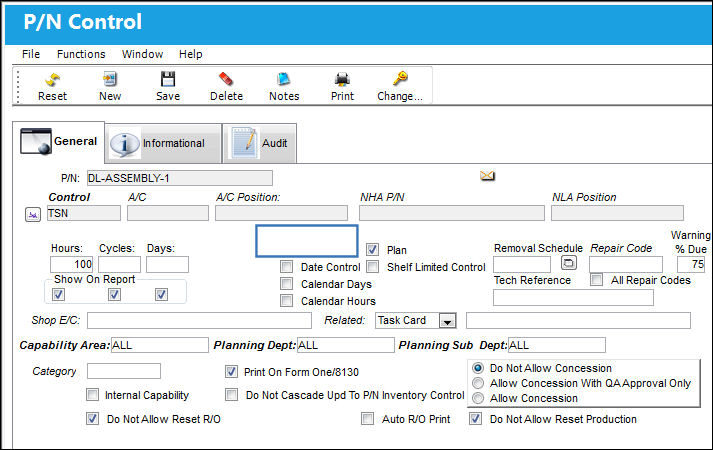Check Do Not Cascade Upd To P/N Inventory Control
The height and width of the screenshot is (450, 713).
(231, 395)
